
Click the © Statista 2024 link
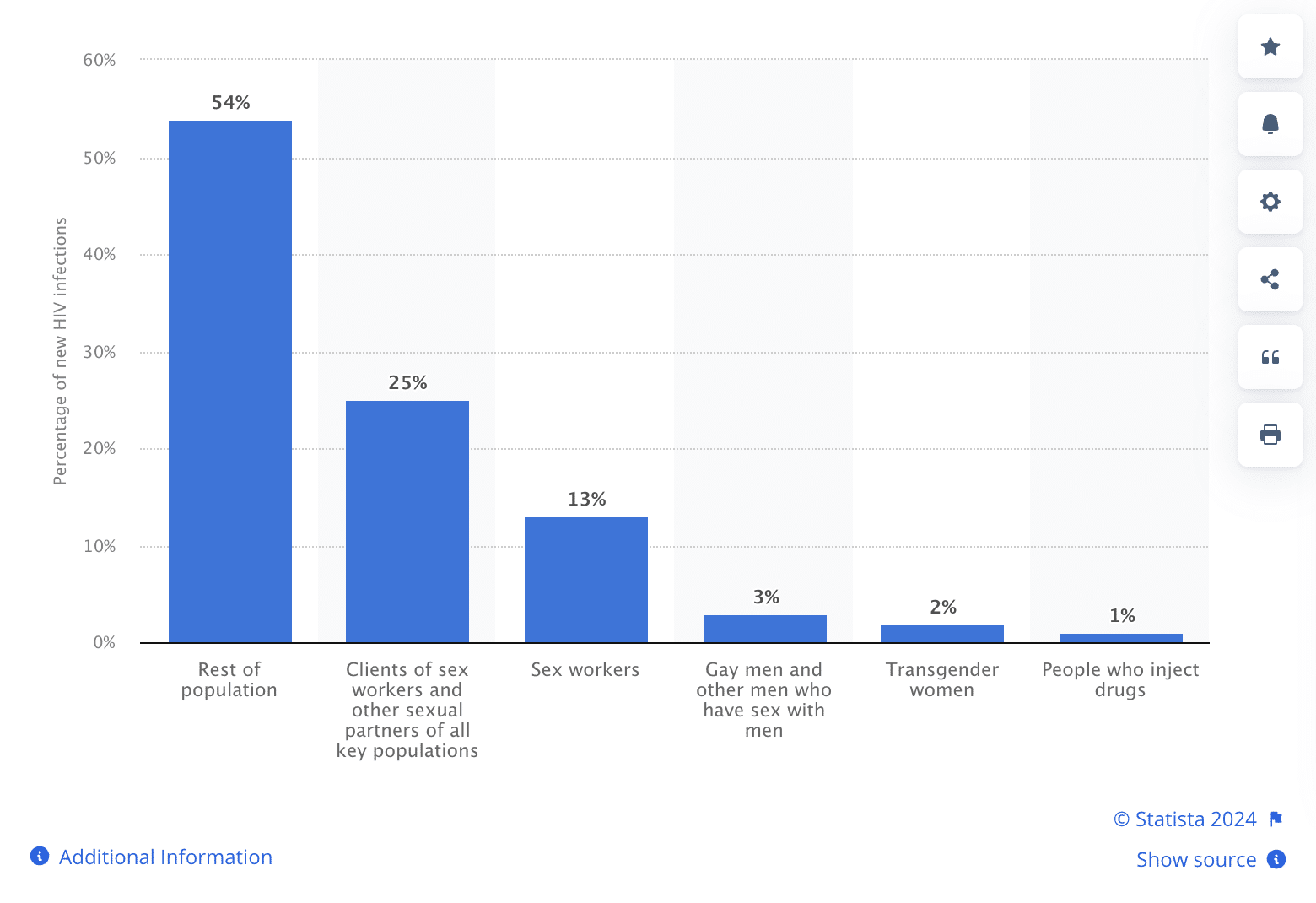(1184, 819)
